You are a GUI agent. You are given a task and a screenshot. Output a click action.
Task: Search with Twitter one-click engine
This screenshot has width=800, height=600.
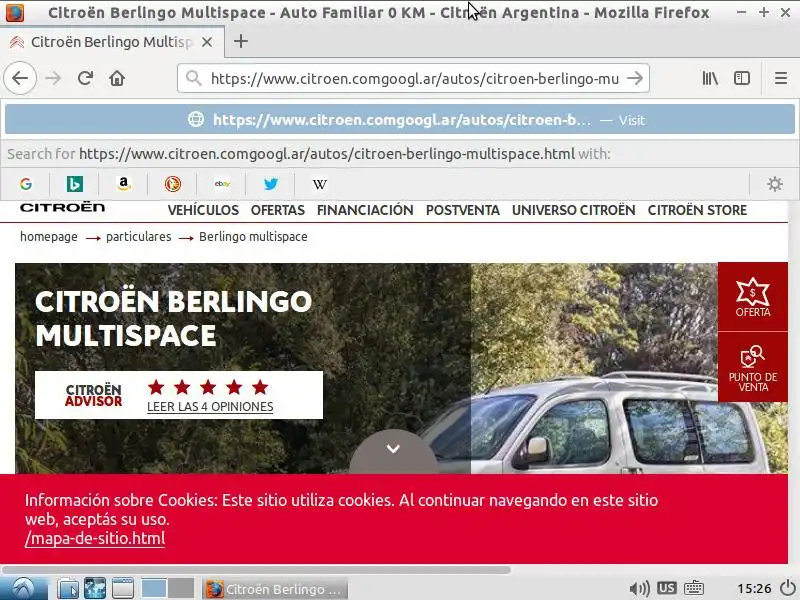tap(270, 184)
